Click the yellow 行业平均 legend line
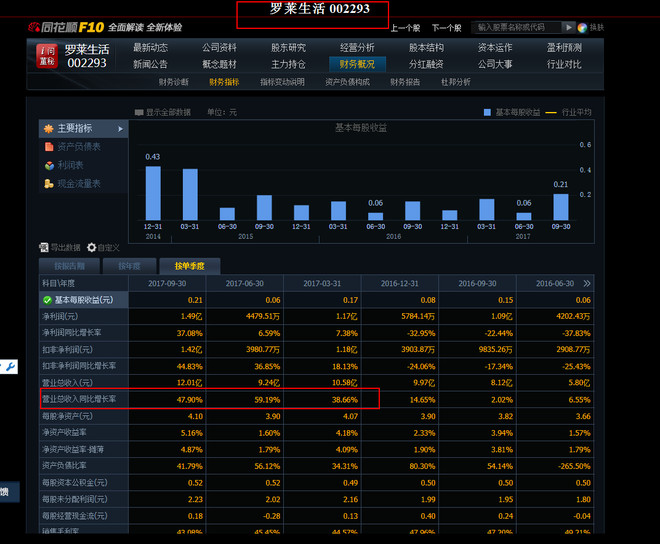Screen dimensions: 660x544 tap(551, 112)
